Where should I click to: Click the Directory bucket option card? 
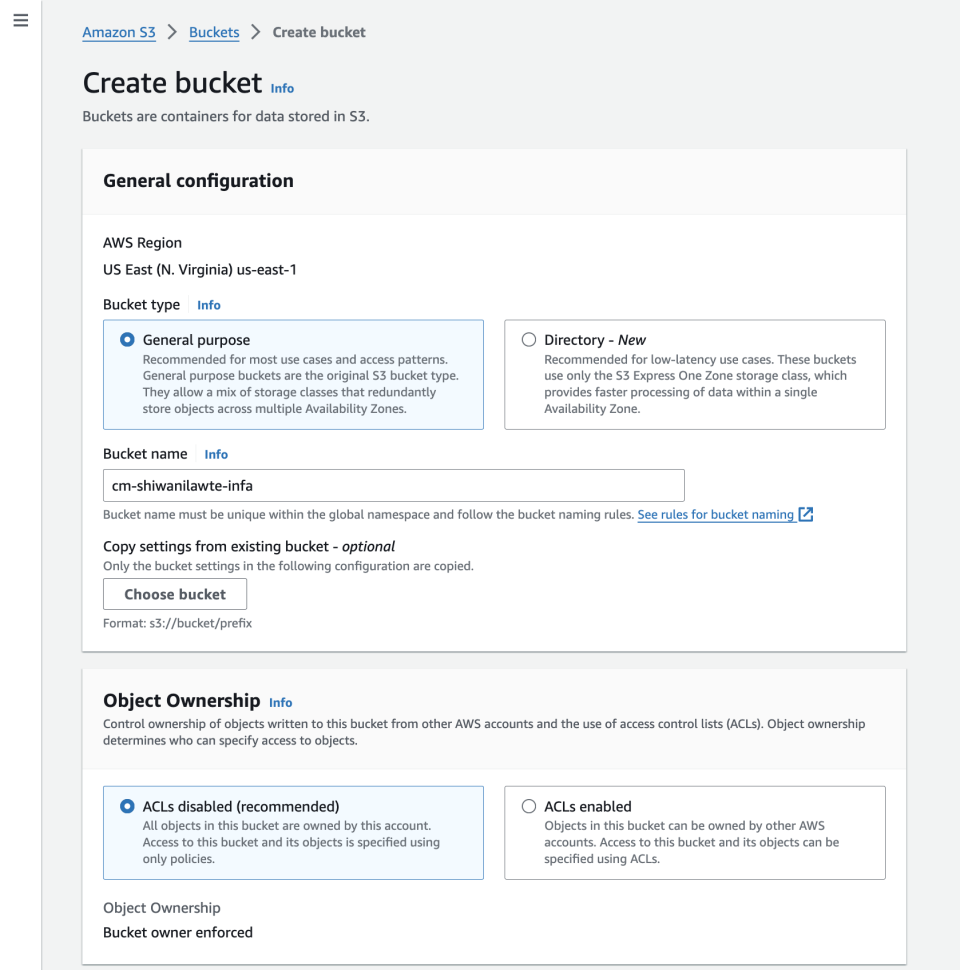point(695,375)
